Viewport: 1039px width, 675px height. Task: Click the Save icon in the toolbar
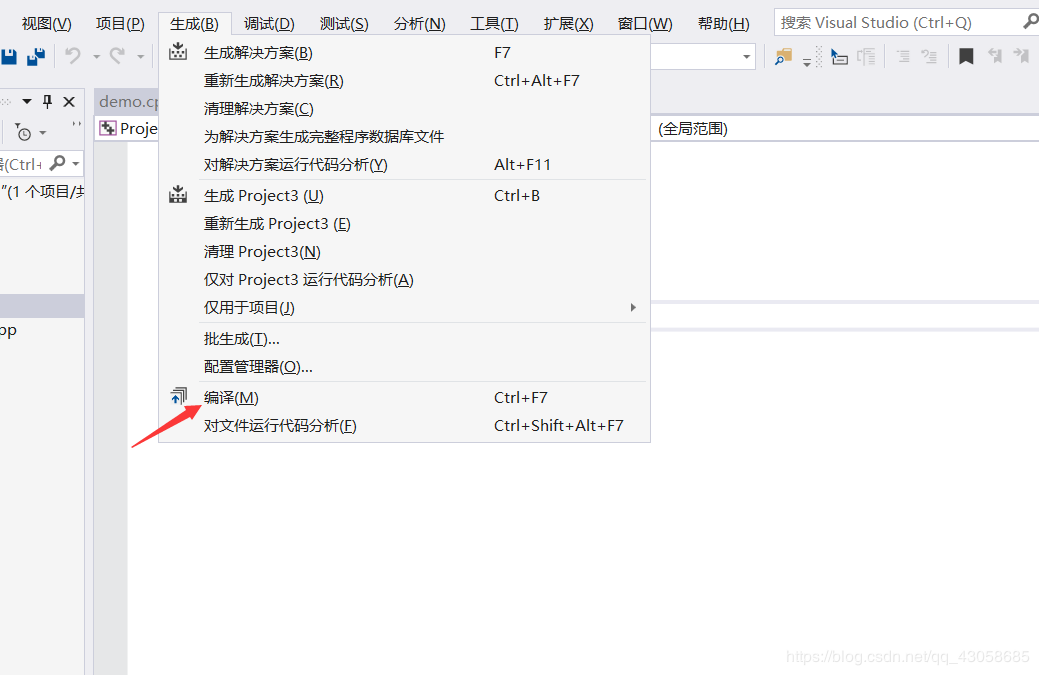[10, 56]
